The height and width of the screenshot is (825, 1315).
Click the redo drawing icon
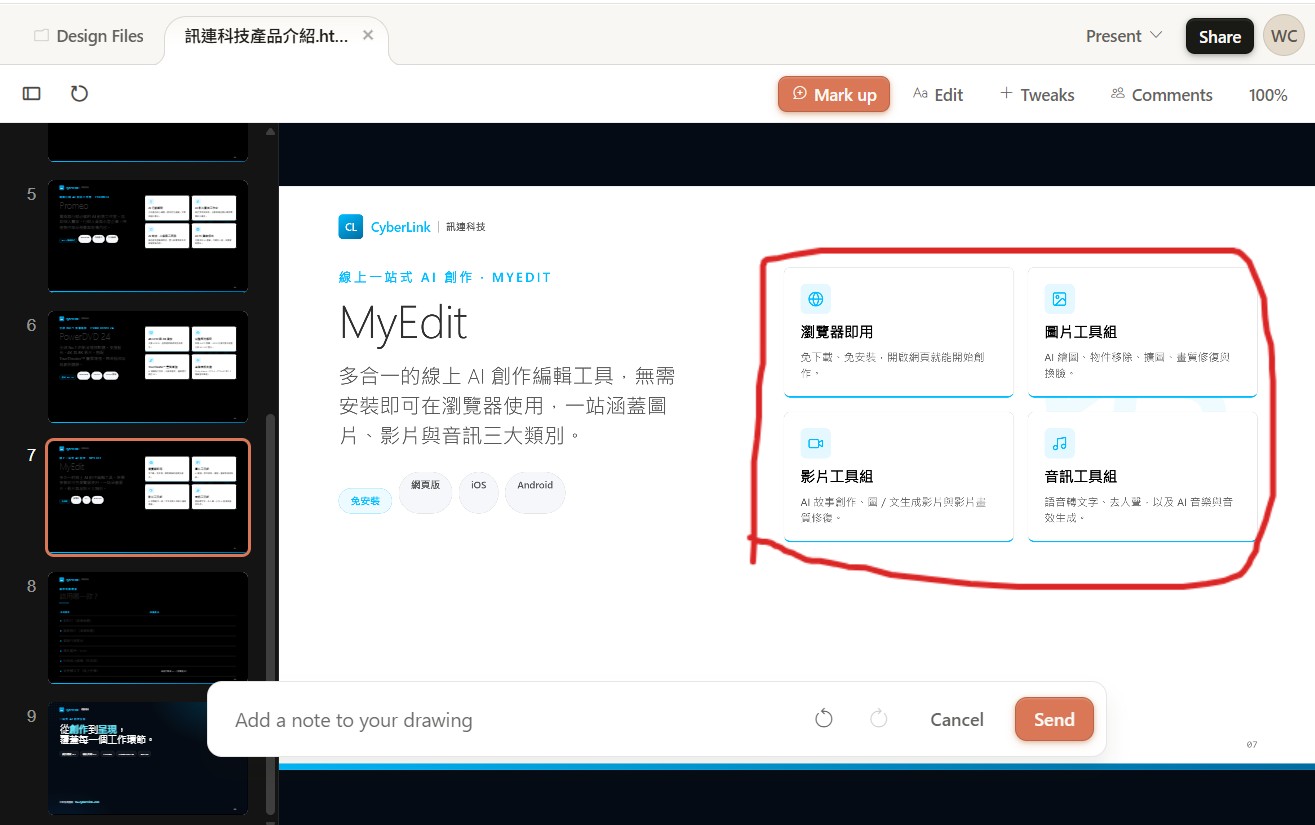click(879, 719)
